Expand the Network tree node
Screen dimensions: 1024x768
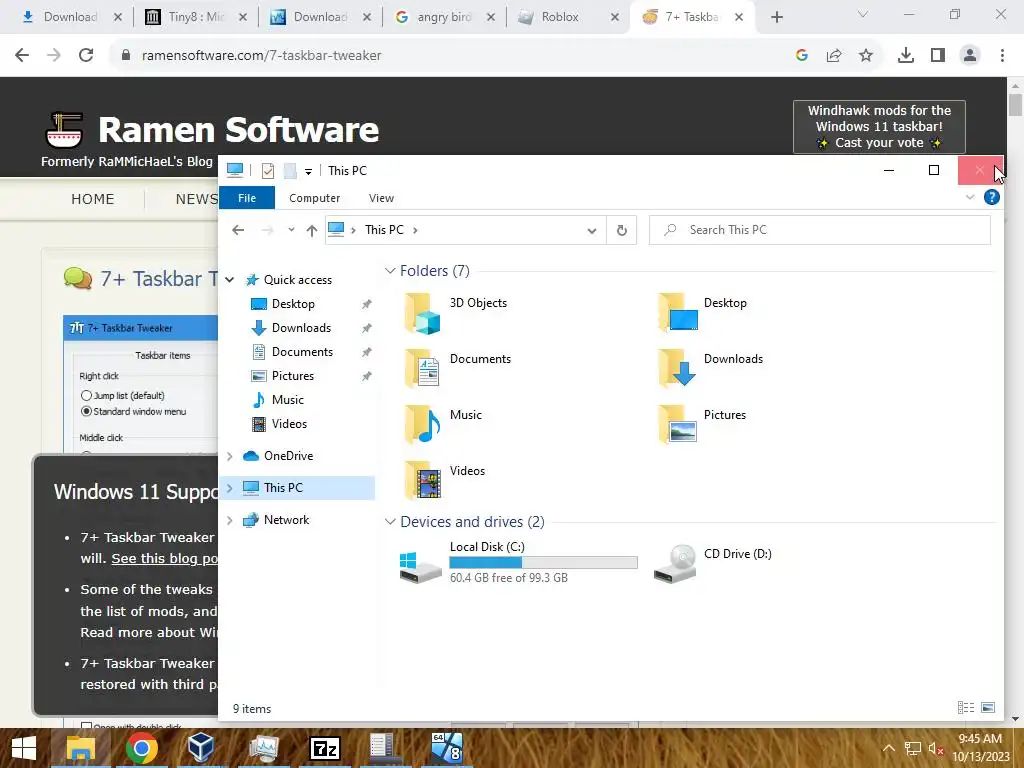(x=230, y=520)
